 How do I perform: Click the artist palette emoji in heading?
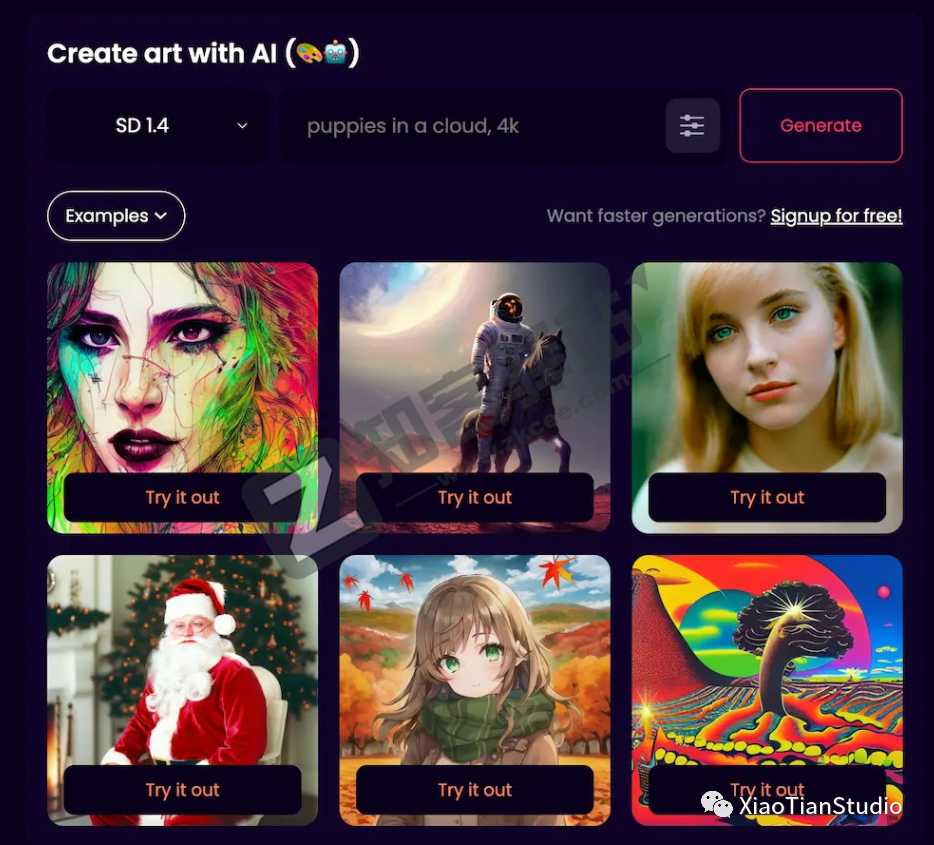click(x=309, y=54)
